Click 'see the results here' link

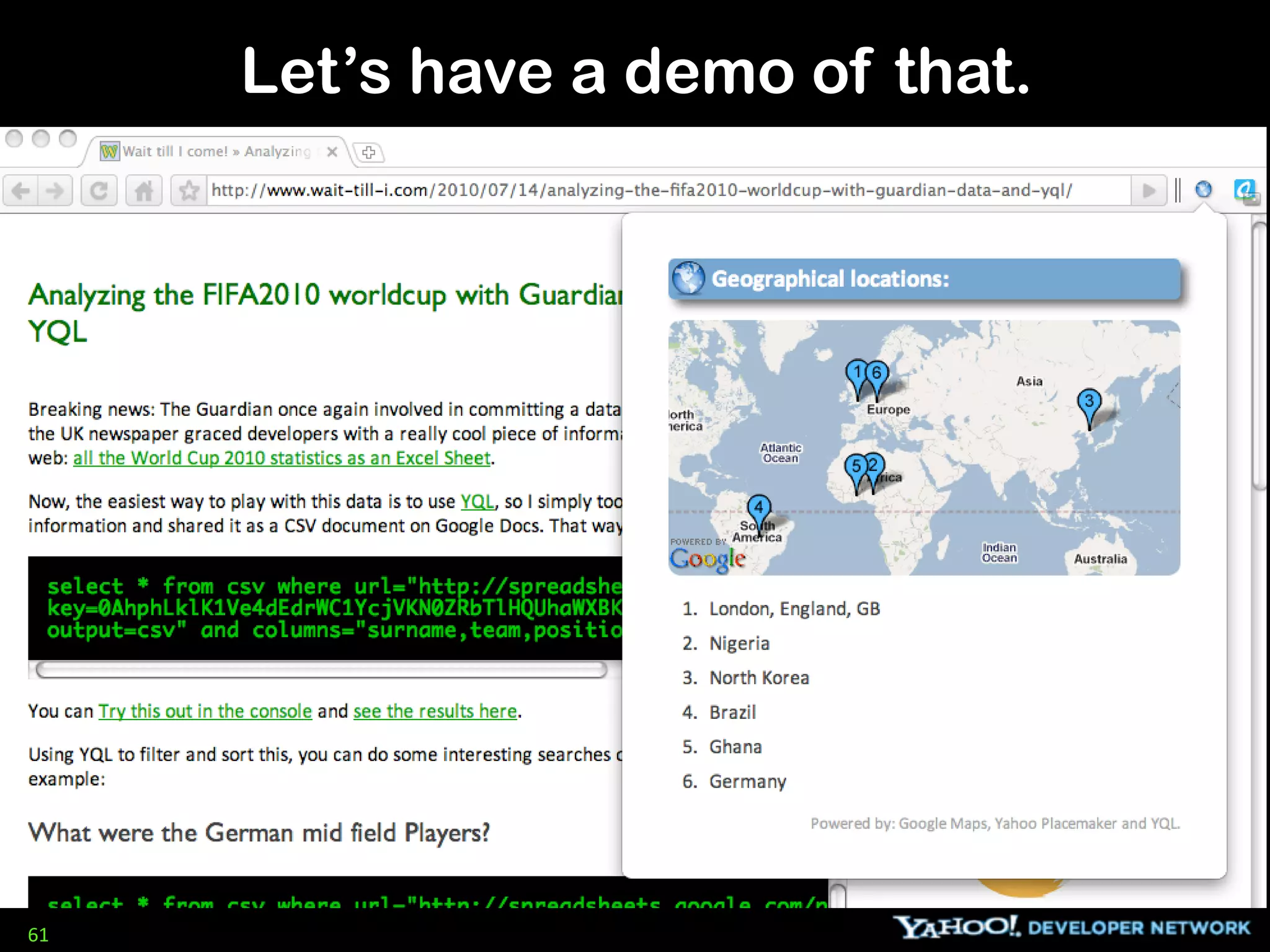(435, 711)
